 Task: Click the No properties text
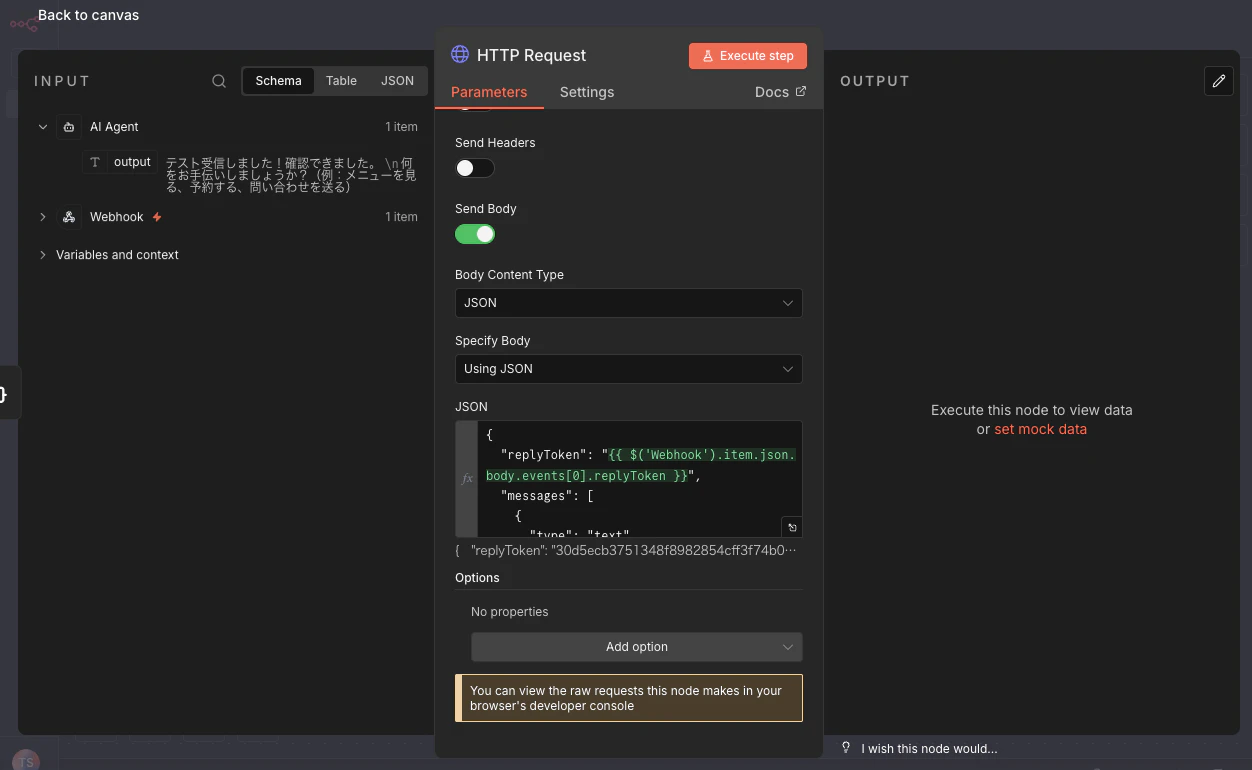pyautogui.click(x=509, y=612)
